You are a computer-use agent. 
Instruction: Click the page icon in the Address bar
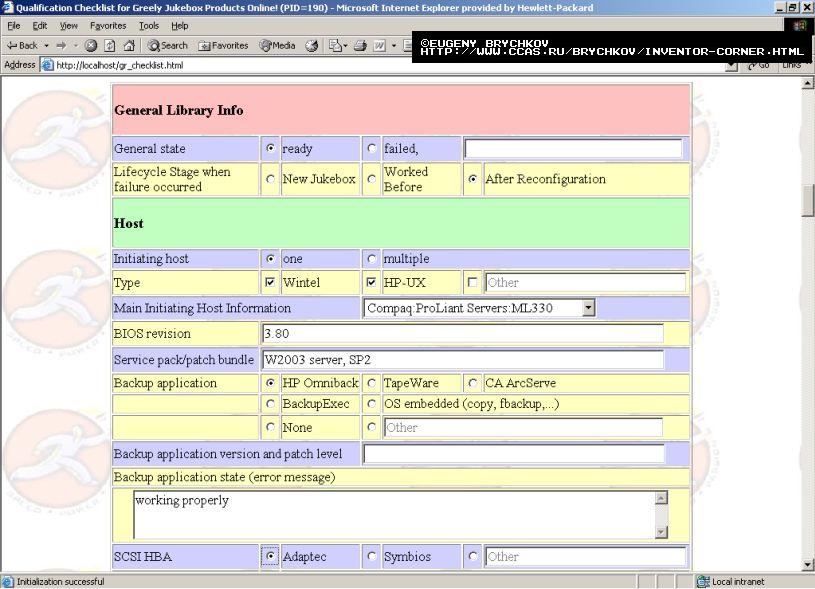tap(47, 65)
